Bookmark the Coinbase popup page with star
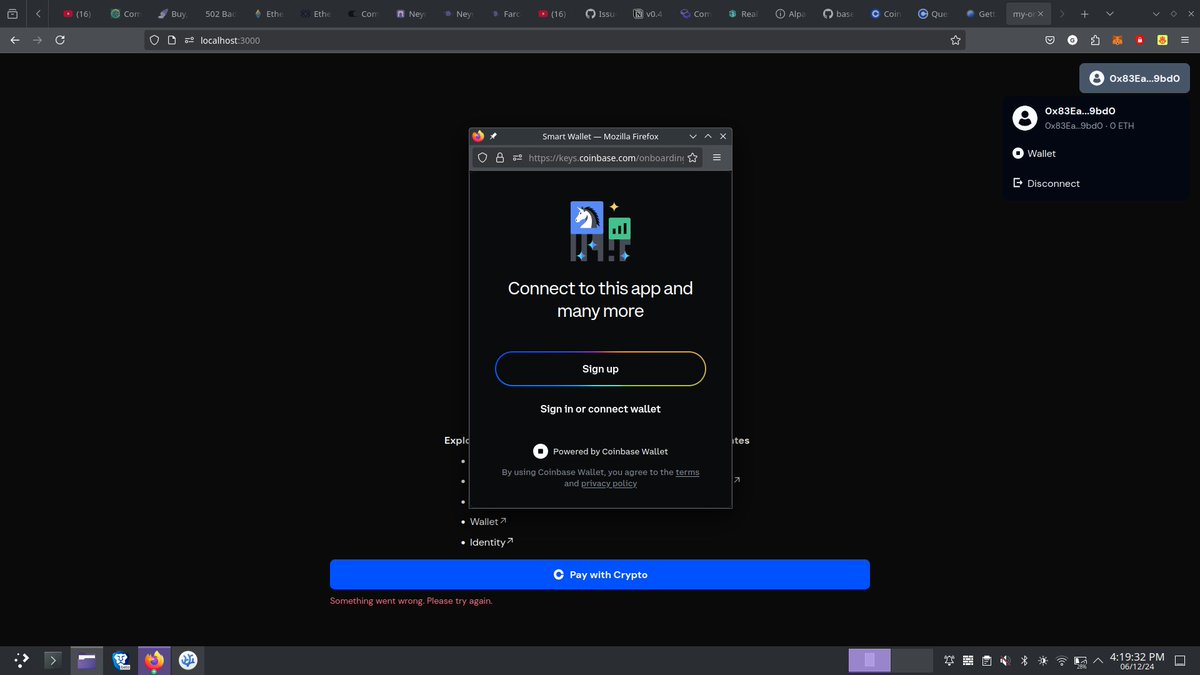This screenshot has height=675, width=1200. tap(692, 158)
